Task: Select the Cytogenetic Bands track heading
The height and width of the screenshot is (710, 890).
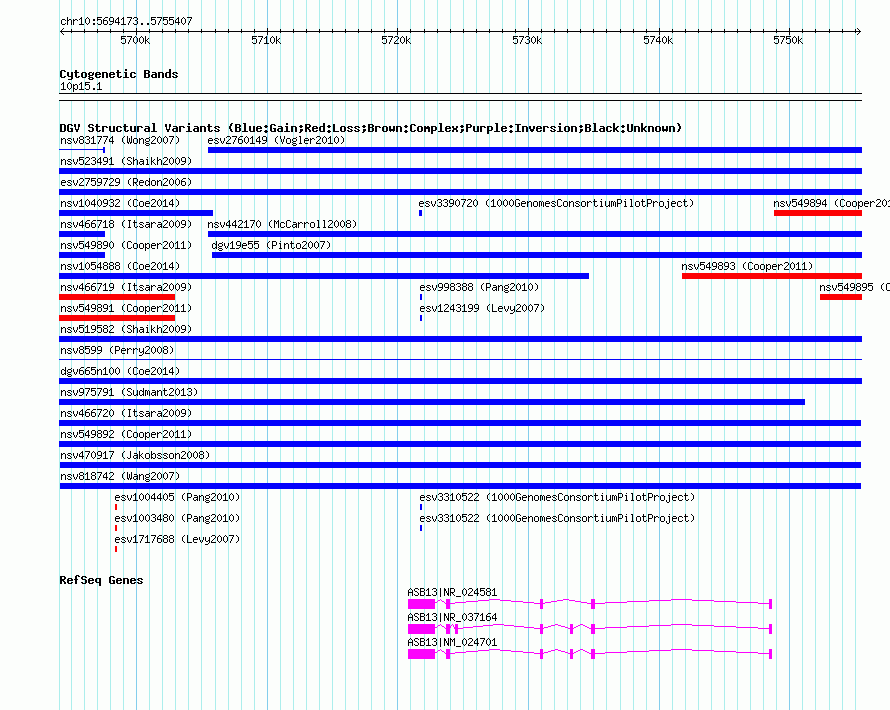Action: [118, 74]
